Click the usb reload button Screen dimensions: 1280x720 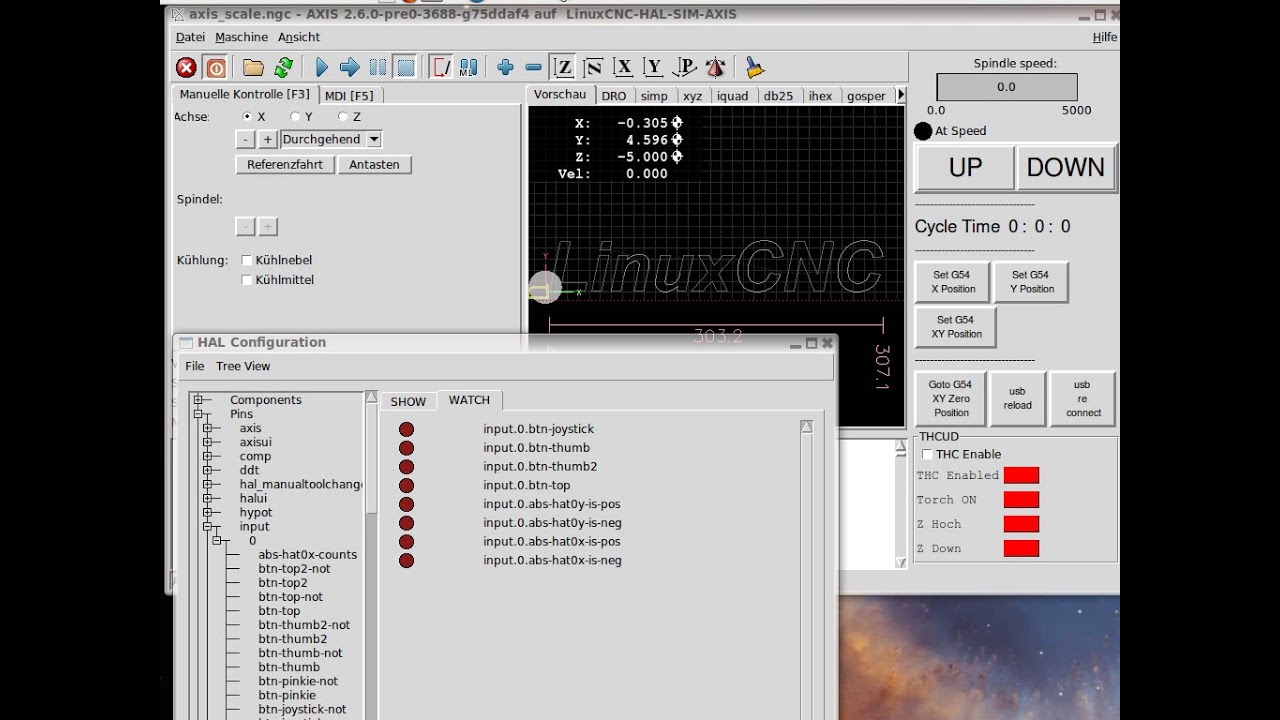click(1017, 398)
